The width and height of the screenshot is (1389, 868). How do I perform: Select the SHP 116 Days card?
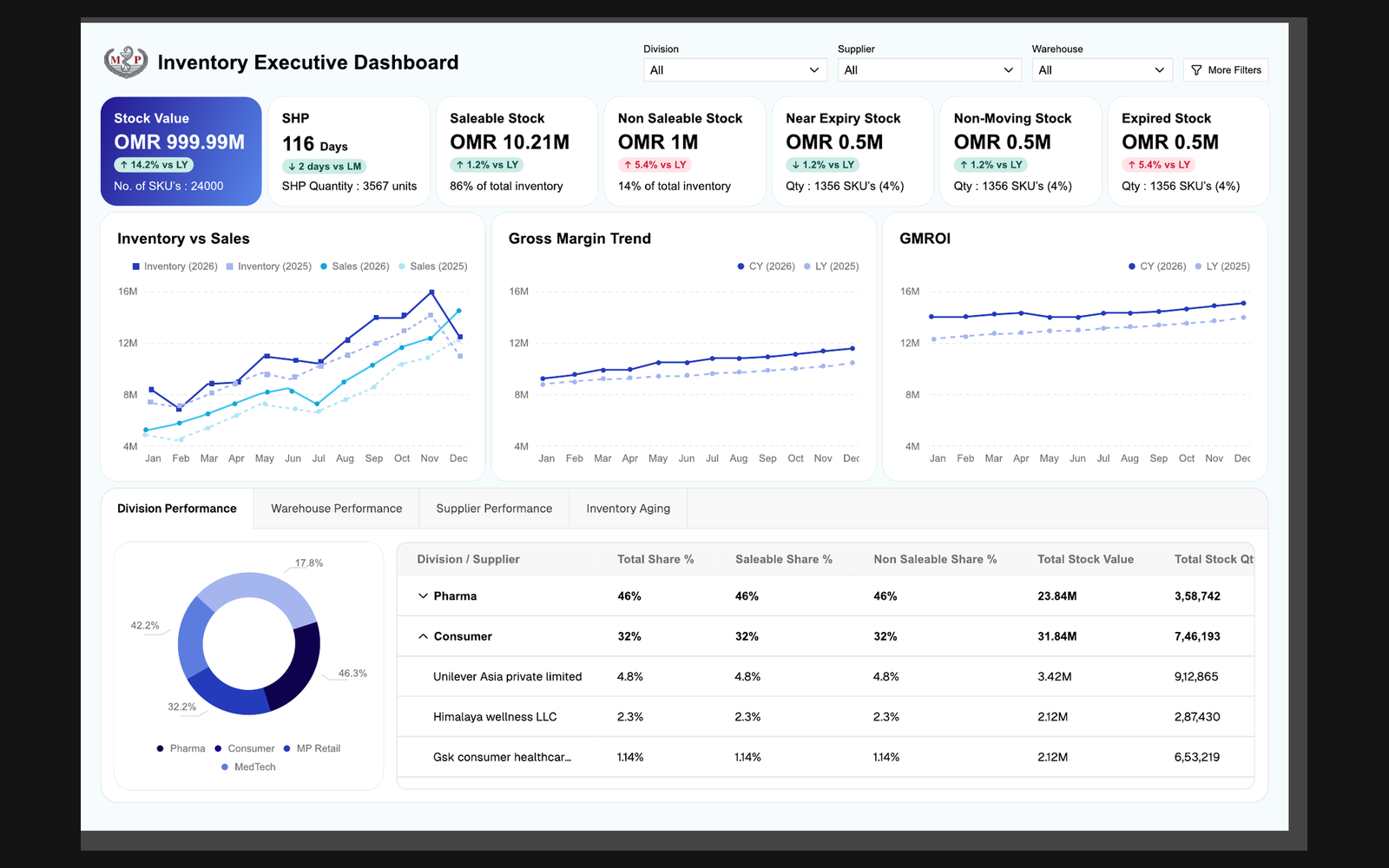(349, 151)
